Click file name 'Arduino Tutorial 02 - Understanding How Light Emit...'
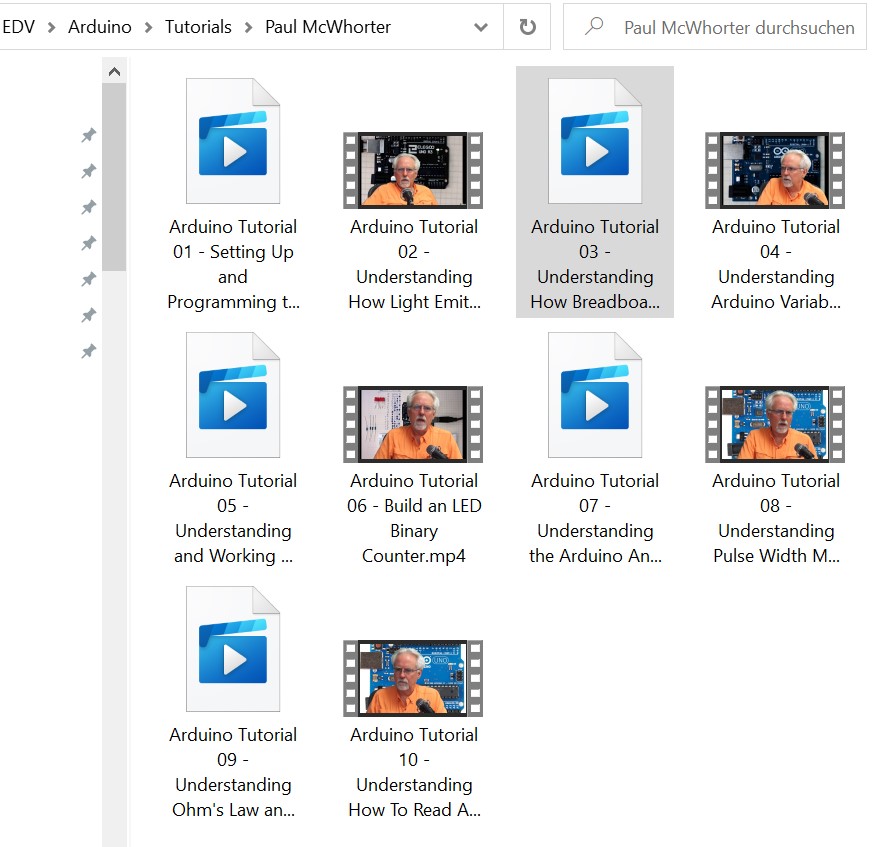This screenshot has width=879, height=847. tap(414, 264)
